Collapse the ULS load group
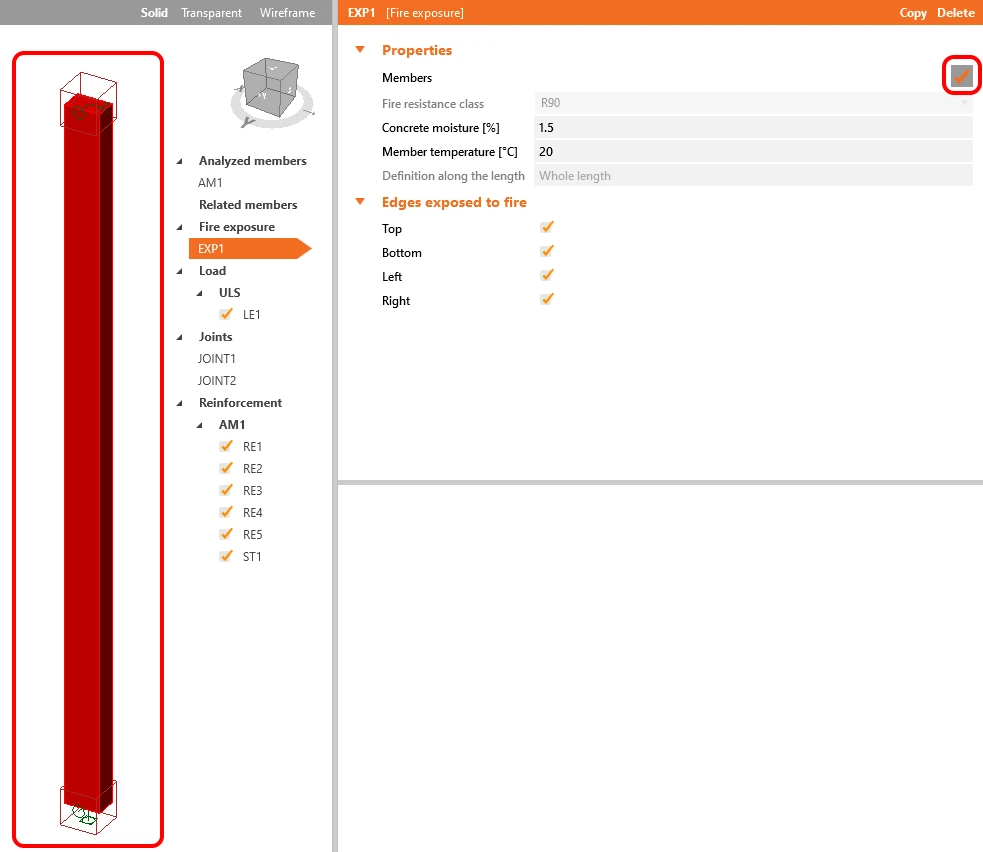The image size is (983, 852). click(200, 293)
